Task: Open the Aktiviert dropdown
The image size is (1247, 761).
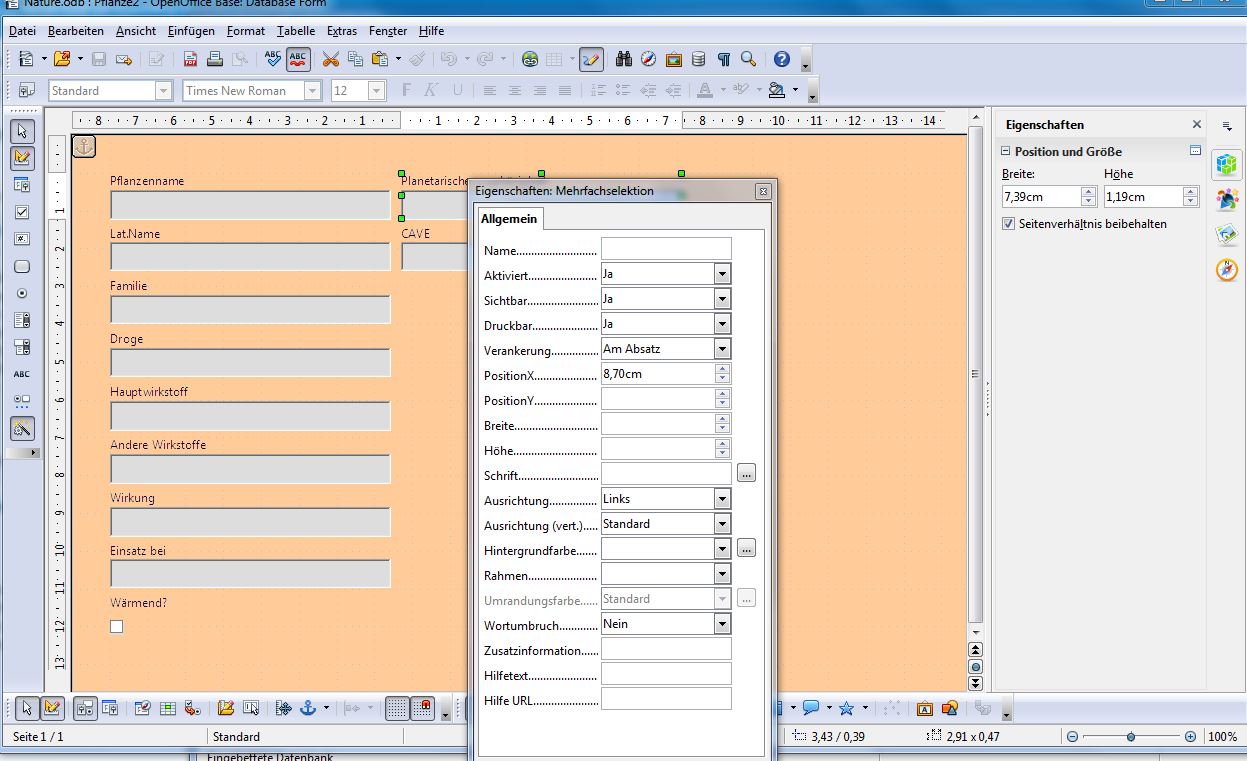Action: tap(723, 274)
